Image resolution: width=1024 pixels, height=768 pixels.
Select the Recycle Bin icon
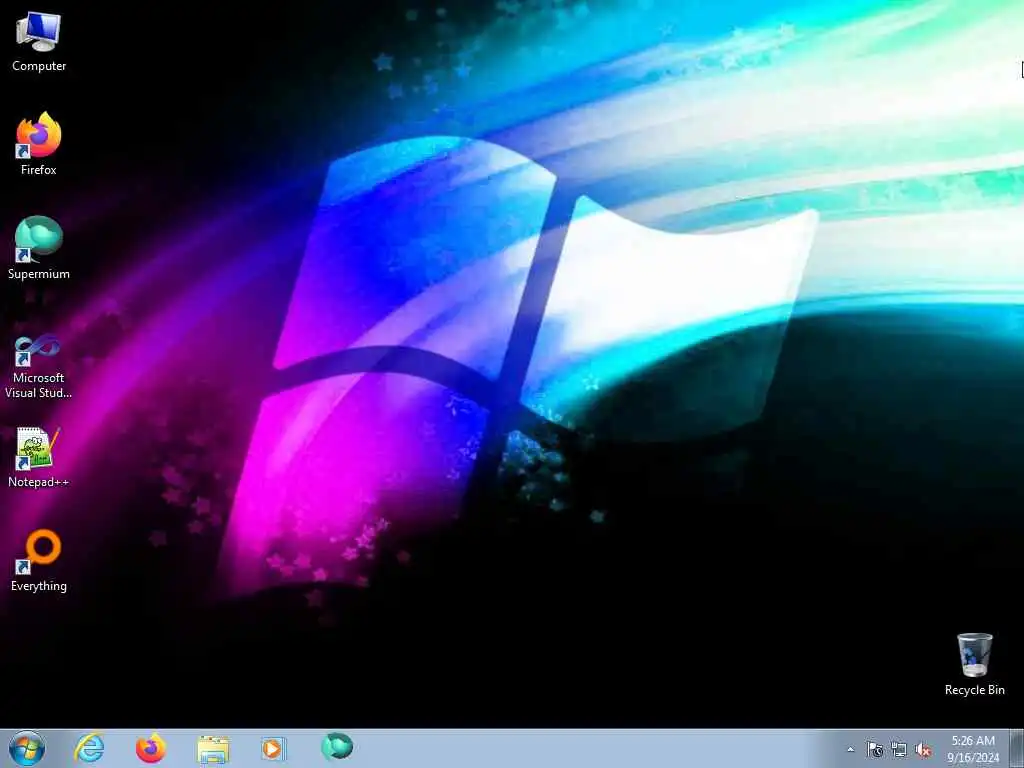tap(974, 664)
